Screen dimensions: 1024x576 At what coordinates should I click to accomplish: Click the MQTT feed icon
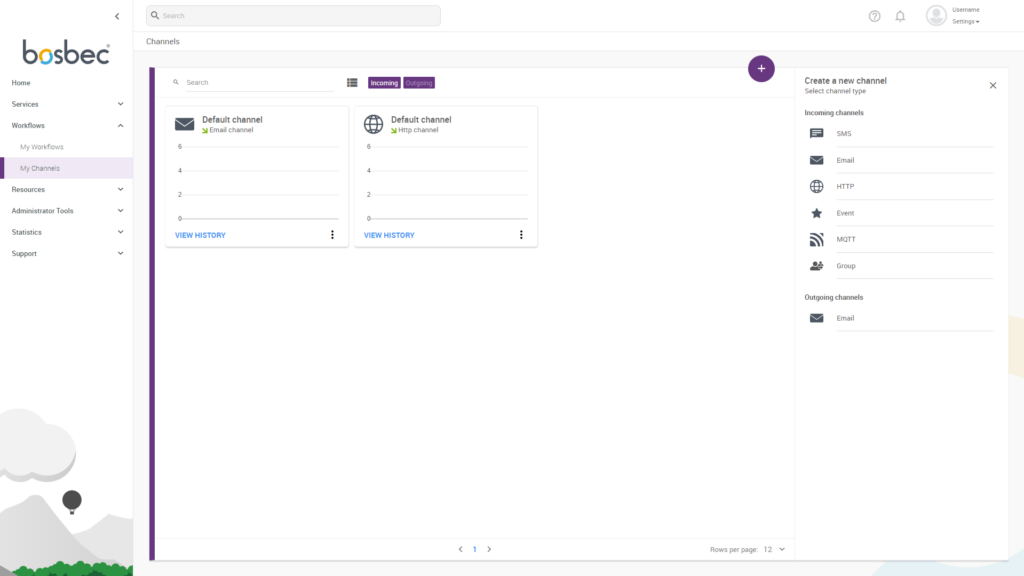tap(816, 240)
